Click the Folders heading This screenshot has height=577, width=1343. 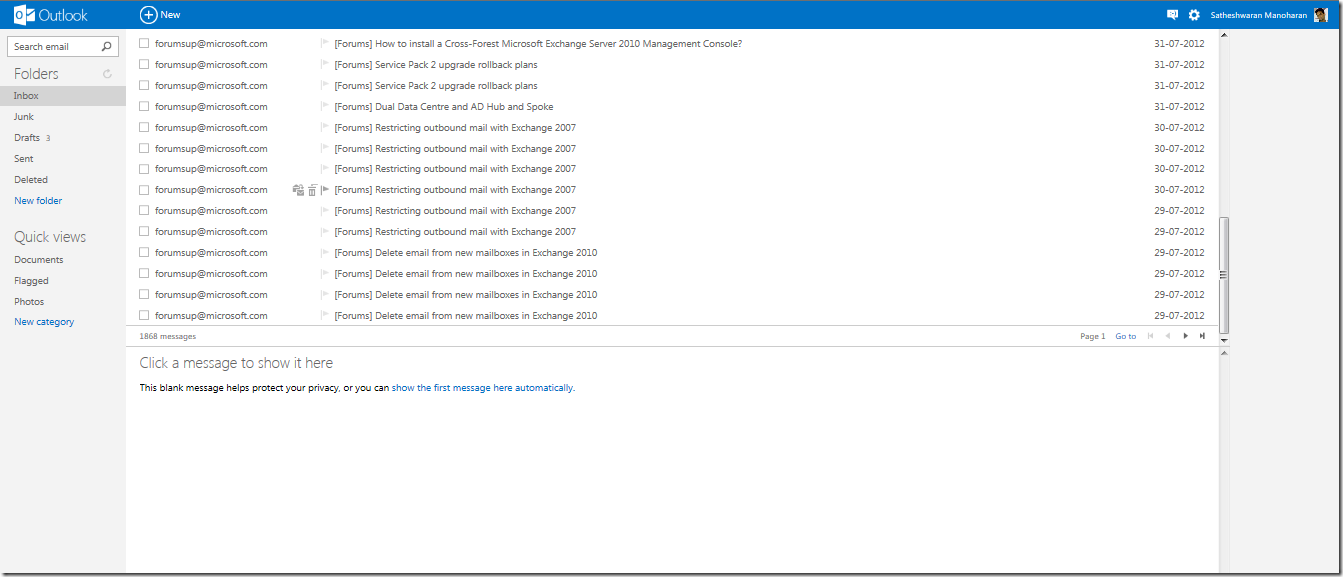click(36, 74)
